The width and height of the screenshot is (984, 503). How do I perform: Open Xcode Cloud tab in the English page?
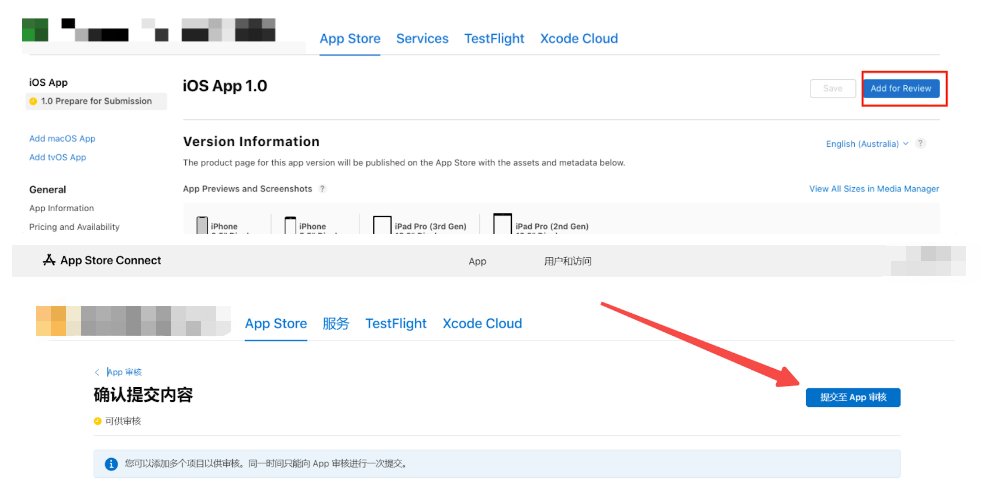(x=579, y=39)
